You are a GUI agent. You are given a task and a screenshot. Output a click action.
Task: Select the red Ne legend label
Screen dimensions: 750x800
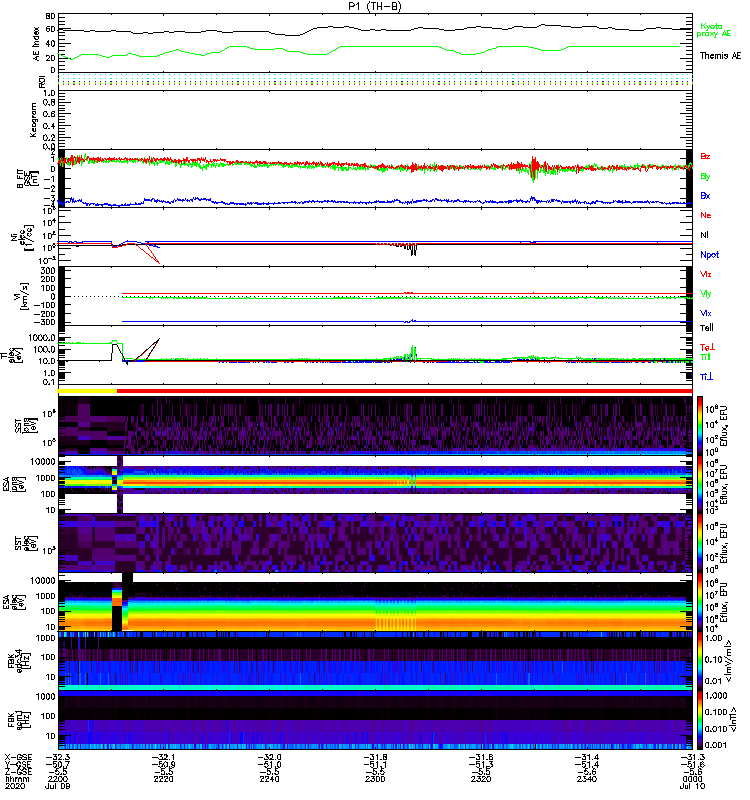706,215
